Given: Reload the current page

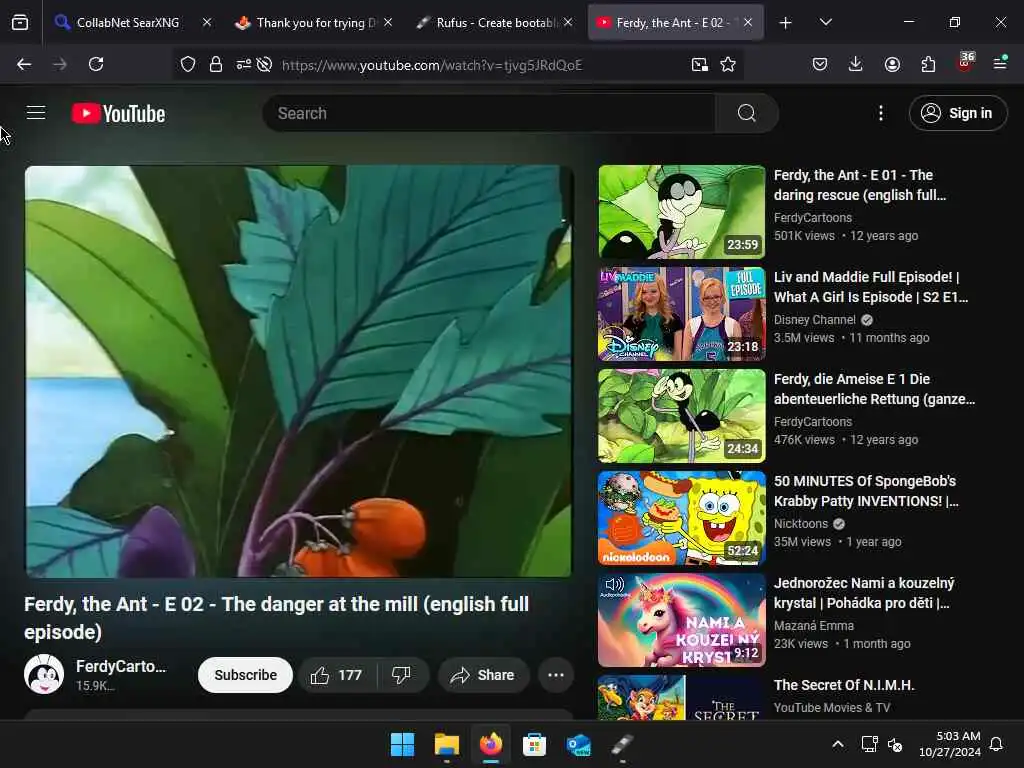Looking at the screenshot, I should pos(96,64).
